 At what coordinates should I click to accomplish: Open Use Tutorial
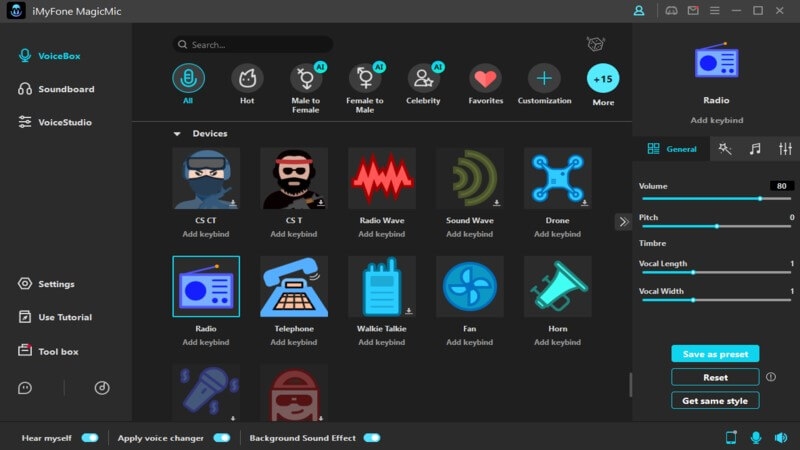(x=55, y=317)
